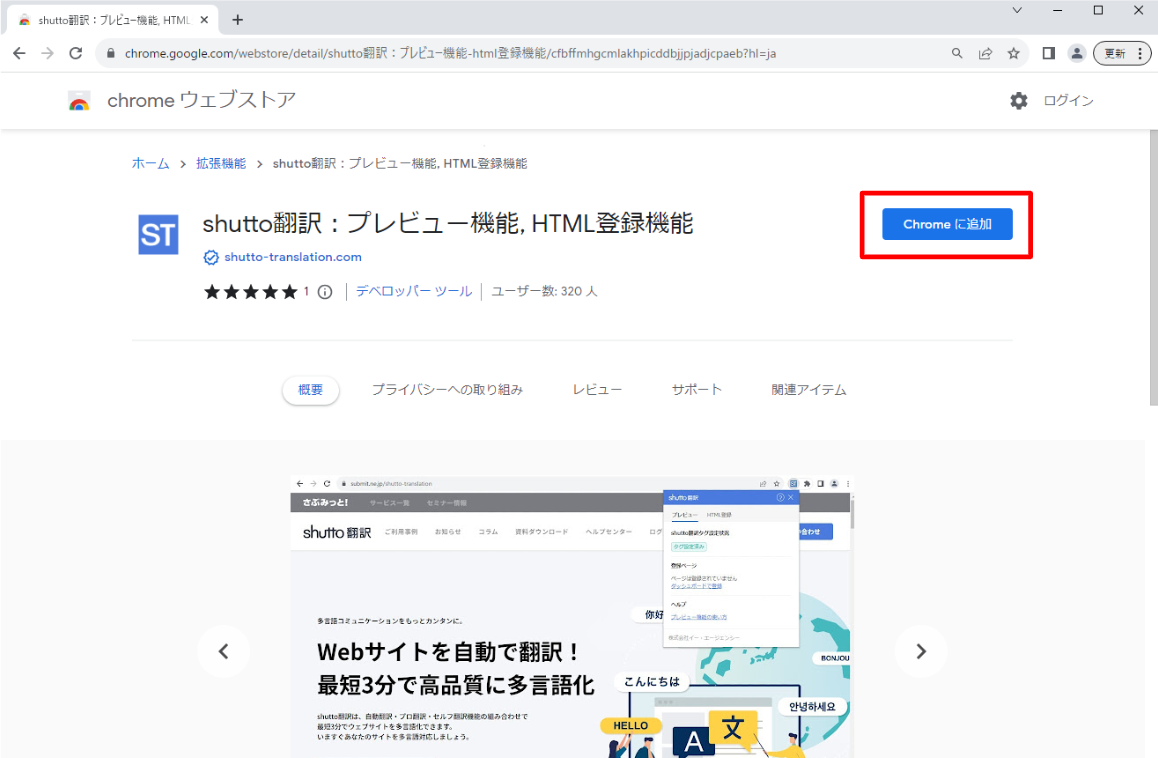Viewport: 1158px width, 758px height.
Task: Click the page vertical scrollbar
Action: tap(1154, 267)
